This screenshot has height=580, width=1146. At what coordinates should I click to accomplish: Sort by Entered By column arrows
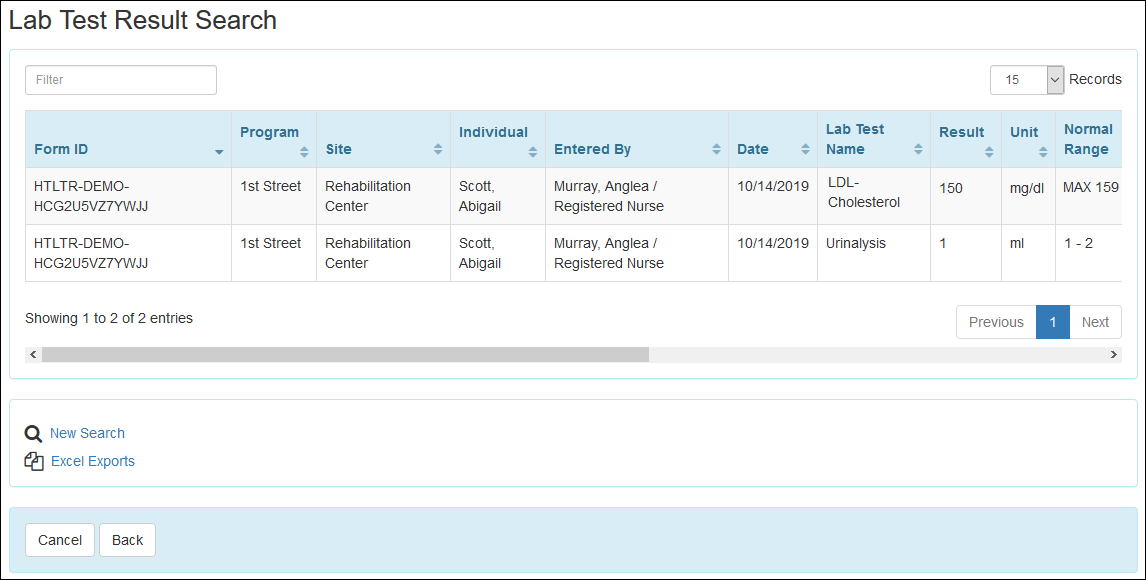tap(716, 149)
